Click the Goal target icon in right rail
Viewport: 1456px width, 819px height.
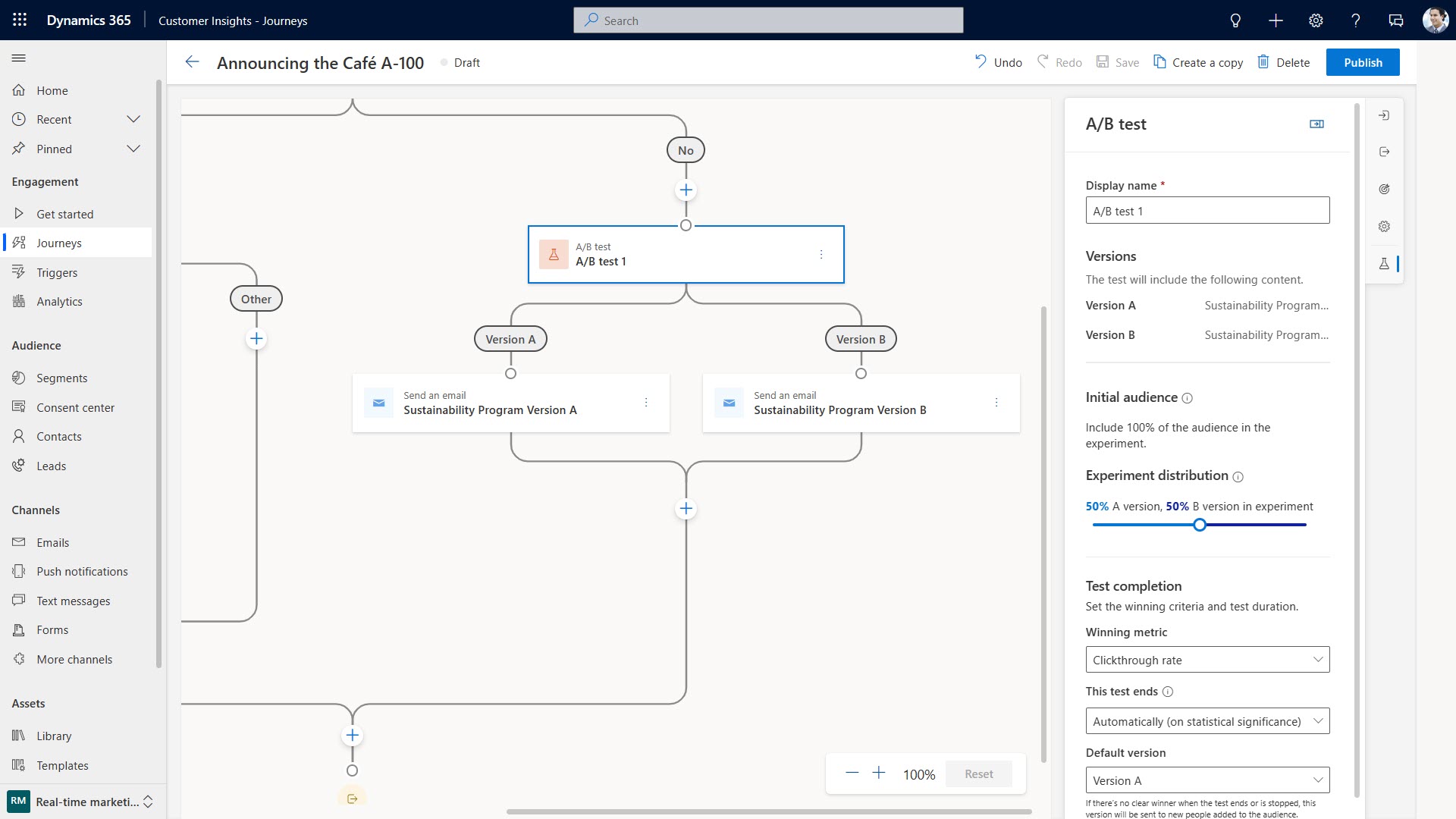1385,189
